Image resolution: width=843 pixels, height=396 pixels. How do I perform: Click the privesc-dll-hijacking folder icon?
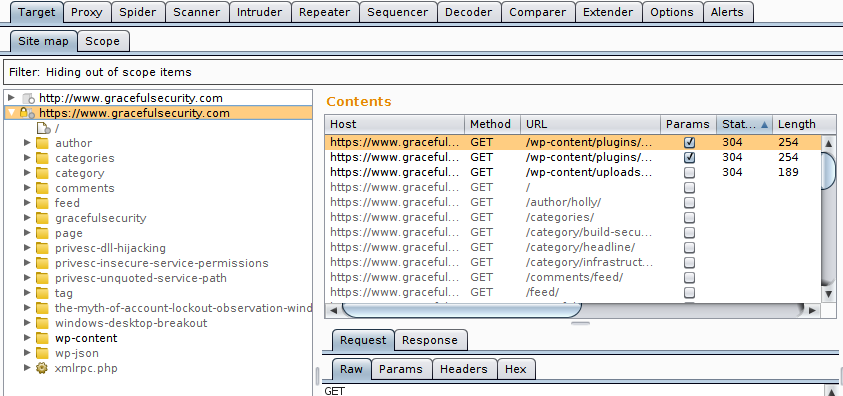click(42, 248)
